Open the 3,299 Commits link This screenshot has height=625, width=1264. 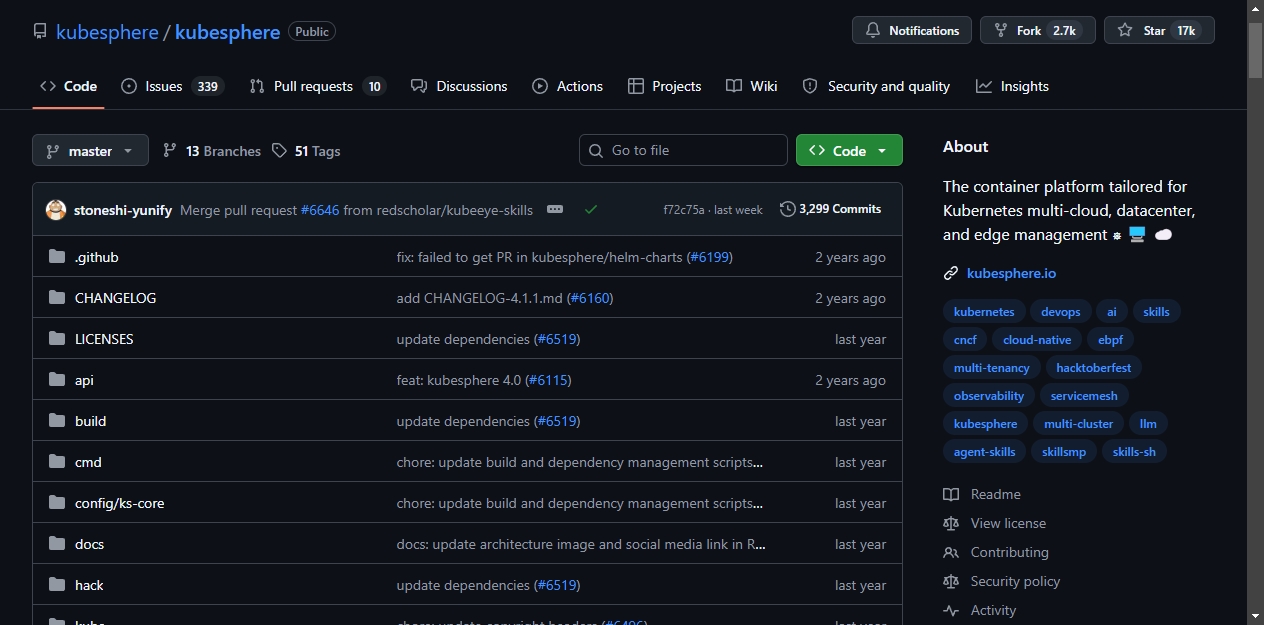tap(831, 209)
